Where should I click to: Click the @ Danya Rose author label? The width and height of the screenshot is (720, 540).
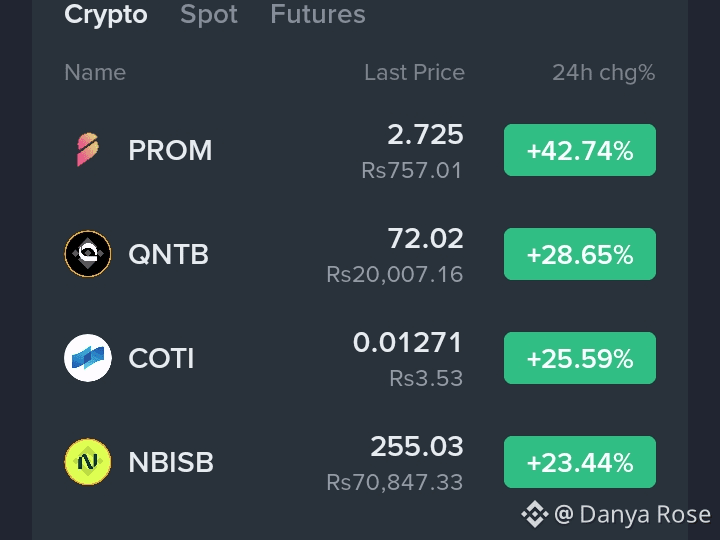[x=632, y=514]
